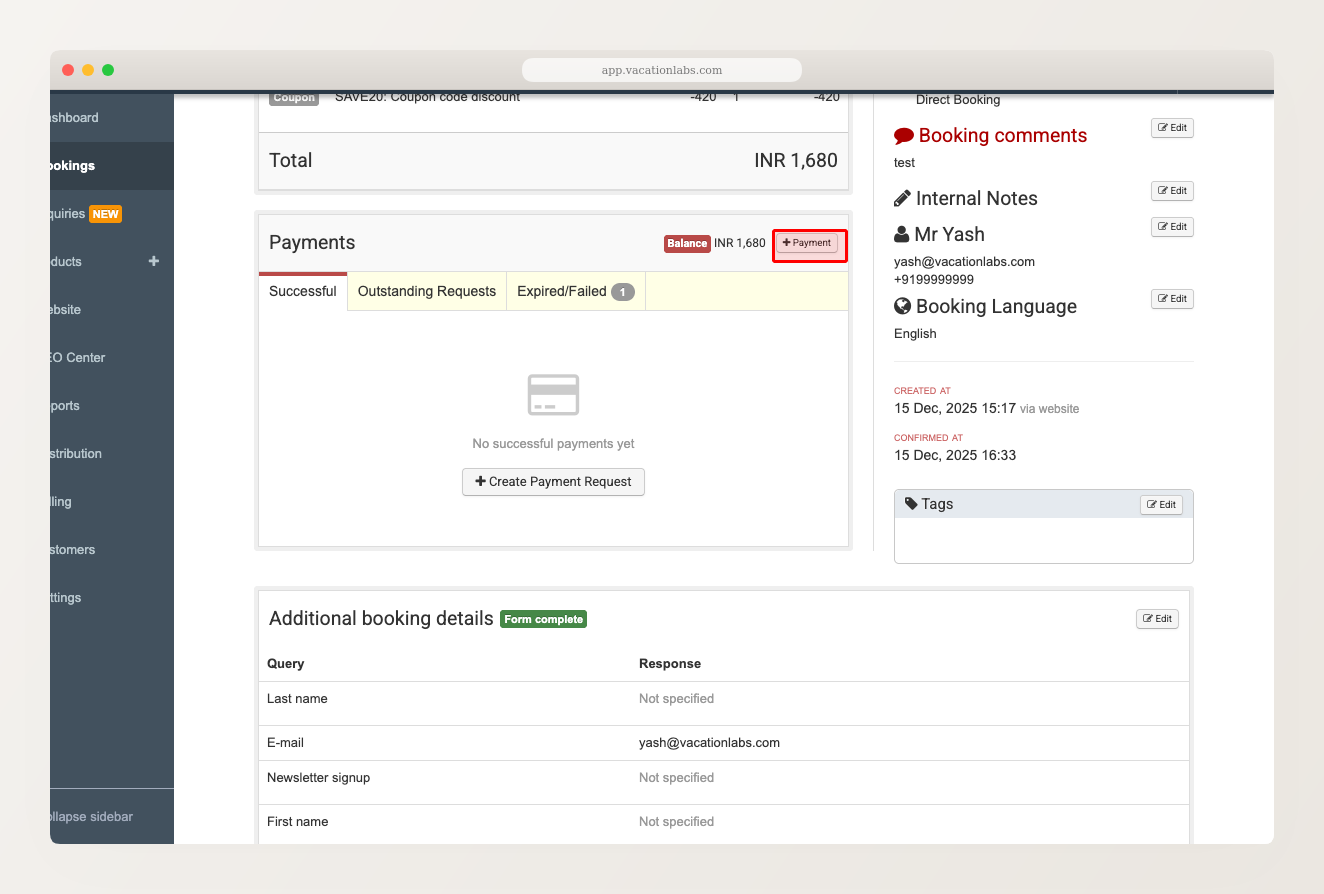Switch to the Outstanding Requests tab
Screen dimensions: 1324x894
(426, 291)
